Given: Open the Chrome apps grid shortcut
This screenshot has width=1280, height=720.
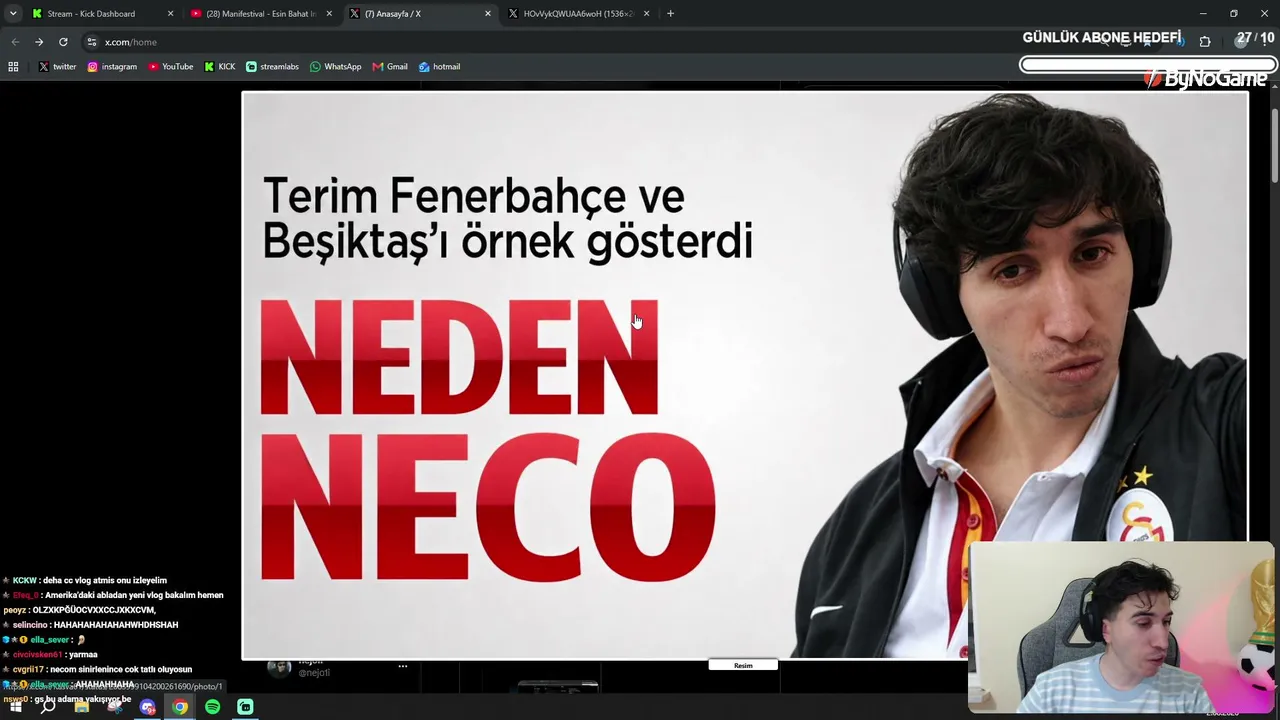Looking at the screenshot, I should [13, 67].
